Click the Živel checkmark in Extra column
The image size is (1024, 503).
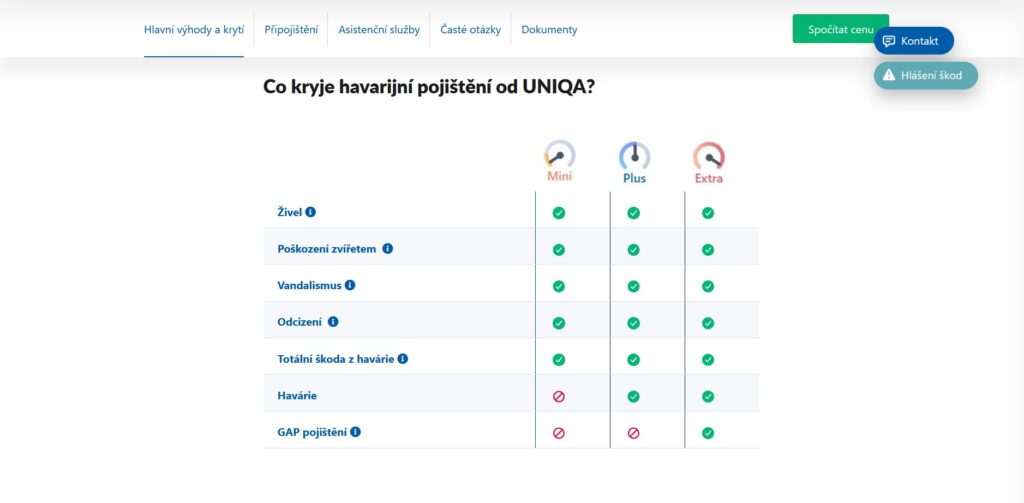click(708, 213)
